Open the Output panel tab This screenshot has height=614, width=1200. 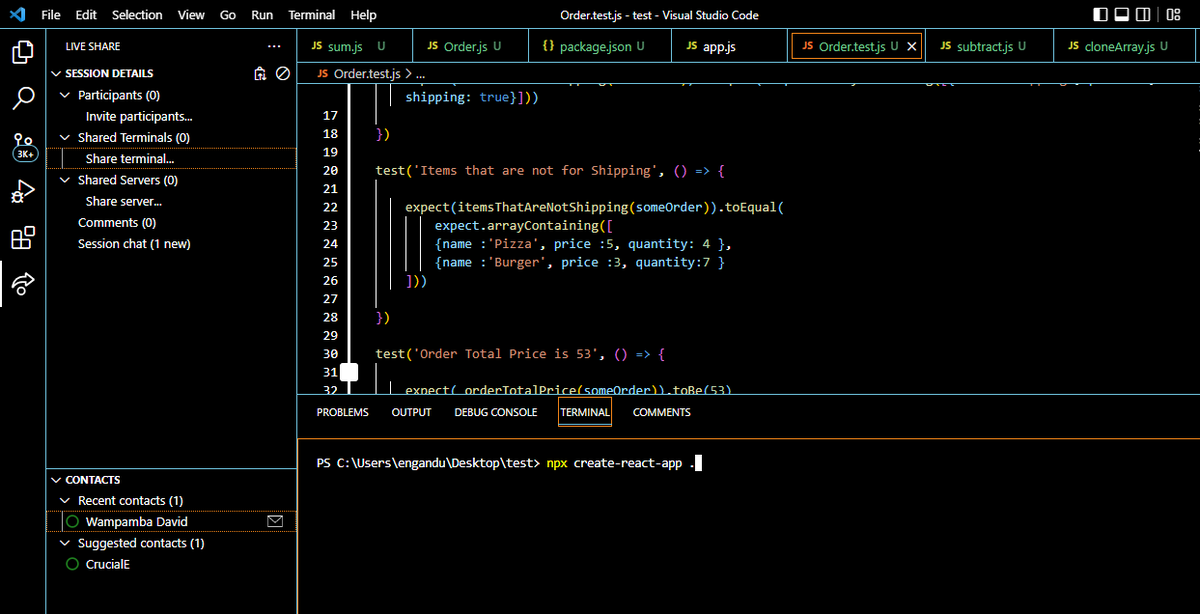[x=411, y=412]
